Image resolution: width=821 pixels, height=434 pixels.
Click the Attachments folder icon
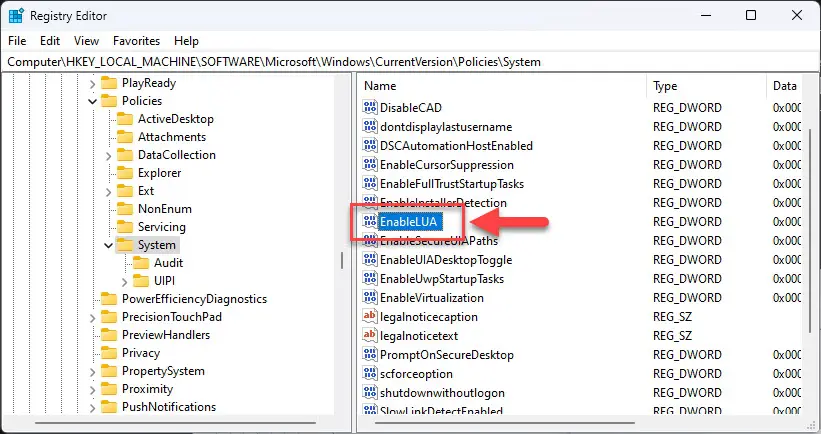[x=125, y=137]
